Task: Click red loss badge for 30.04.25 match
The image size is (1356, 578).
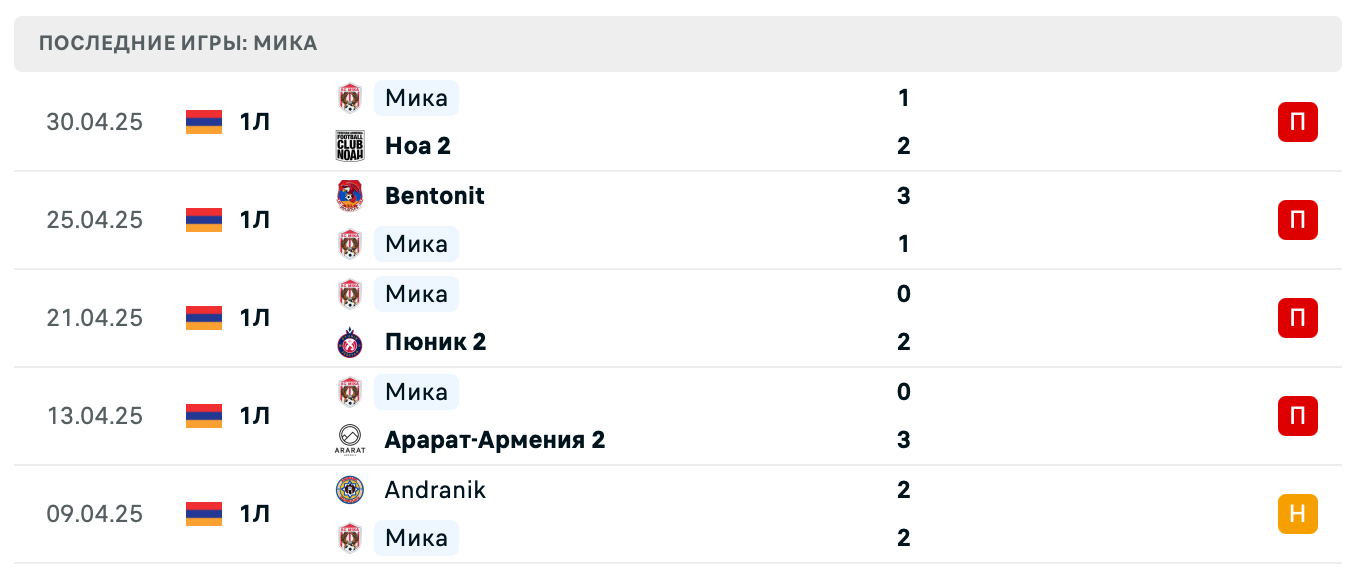Action: click(1297, 122)
